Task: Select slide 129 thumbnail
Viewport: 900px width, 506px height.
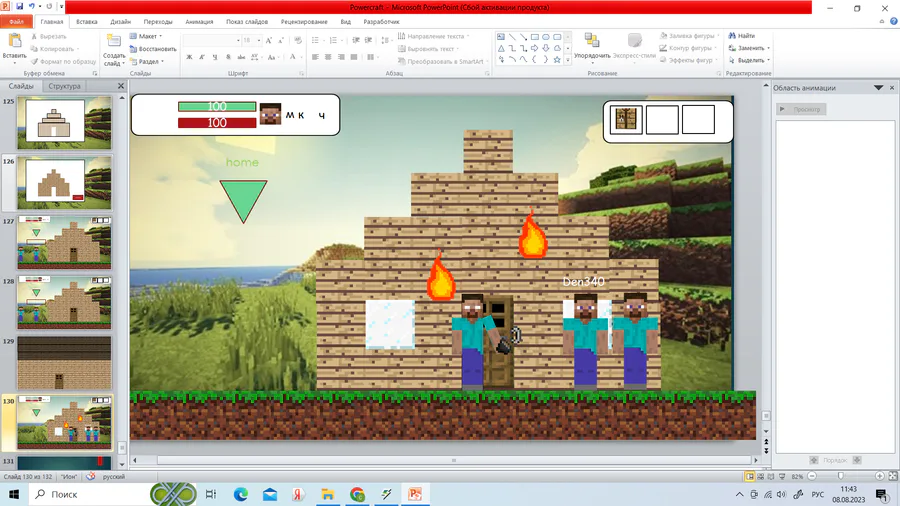Action: [x=64, y=363]
